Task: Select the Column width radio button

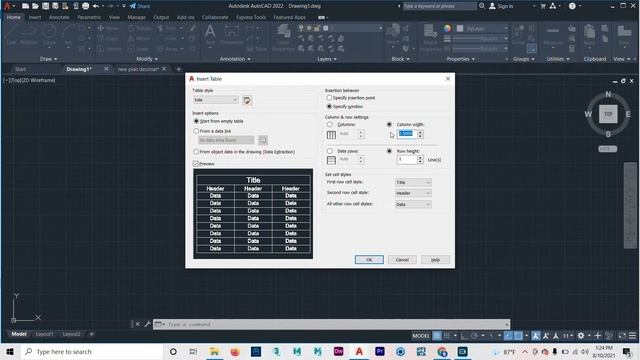Action: point(389,124)
